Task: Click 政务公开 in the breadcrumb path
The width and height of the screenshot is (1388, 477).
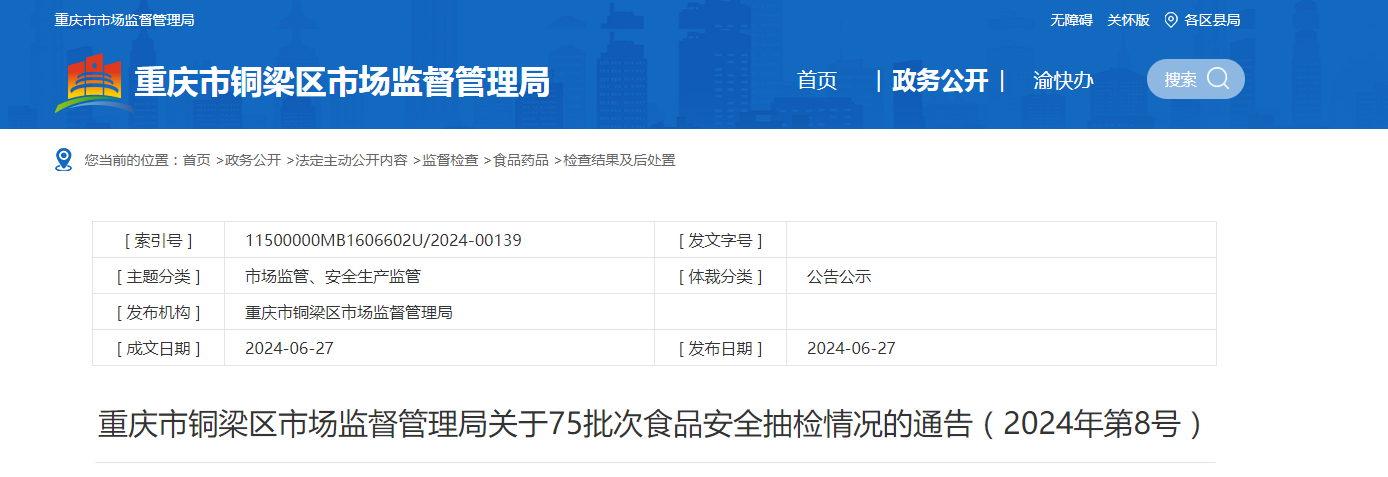Action: 253,160
